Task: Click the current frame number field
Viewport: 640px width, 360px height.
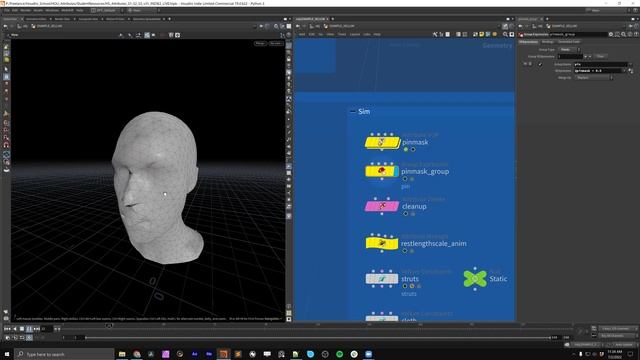Action: (46, 329)
